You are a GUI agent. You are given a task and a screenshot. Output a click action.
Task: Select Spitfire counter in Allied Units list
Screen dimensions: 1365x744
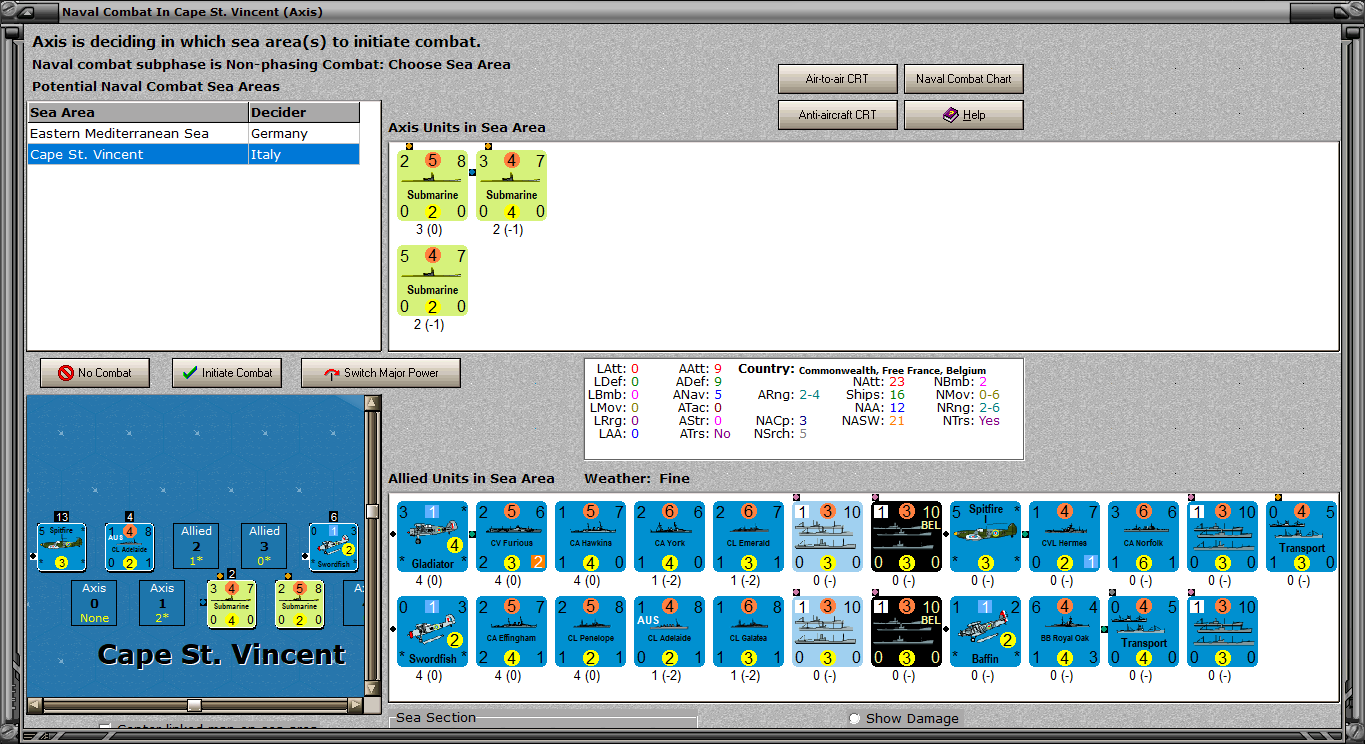point(985,537)
